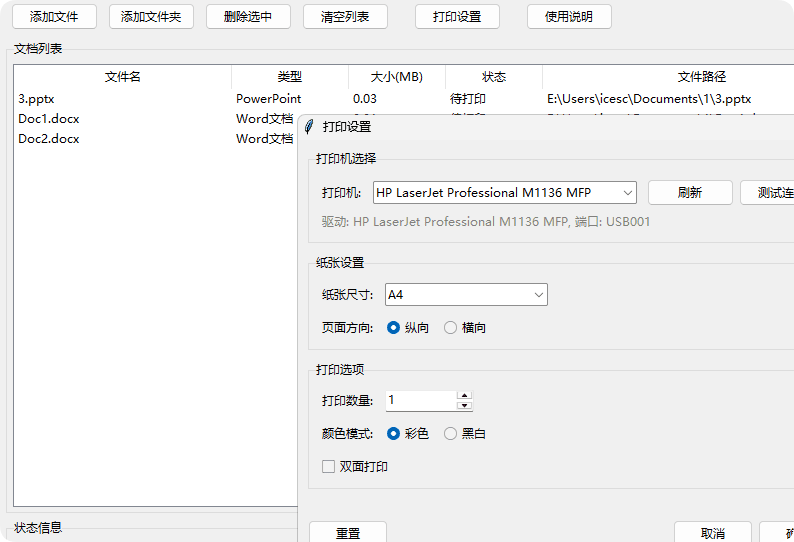Screen dimensions: 794x542
Task: Expand the 纸张尺寸 A4 dropdown
Action: [466, 295]
